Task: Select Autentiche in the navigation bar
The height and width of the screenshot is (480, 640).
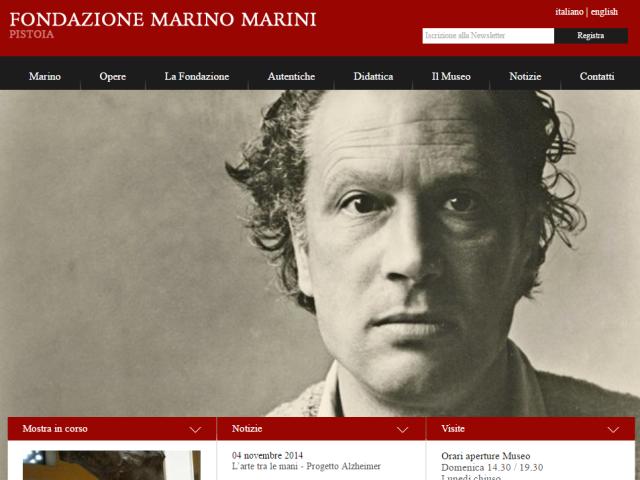Action: tap(291, 76)
